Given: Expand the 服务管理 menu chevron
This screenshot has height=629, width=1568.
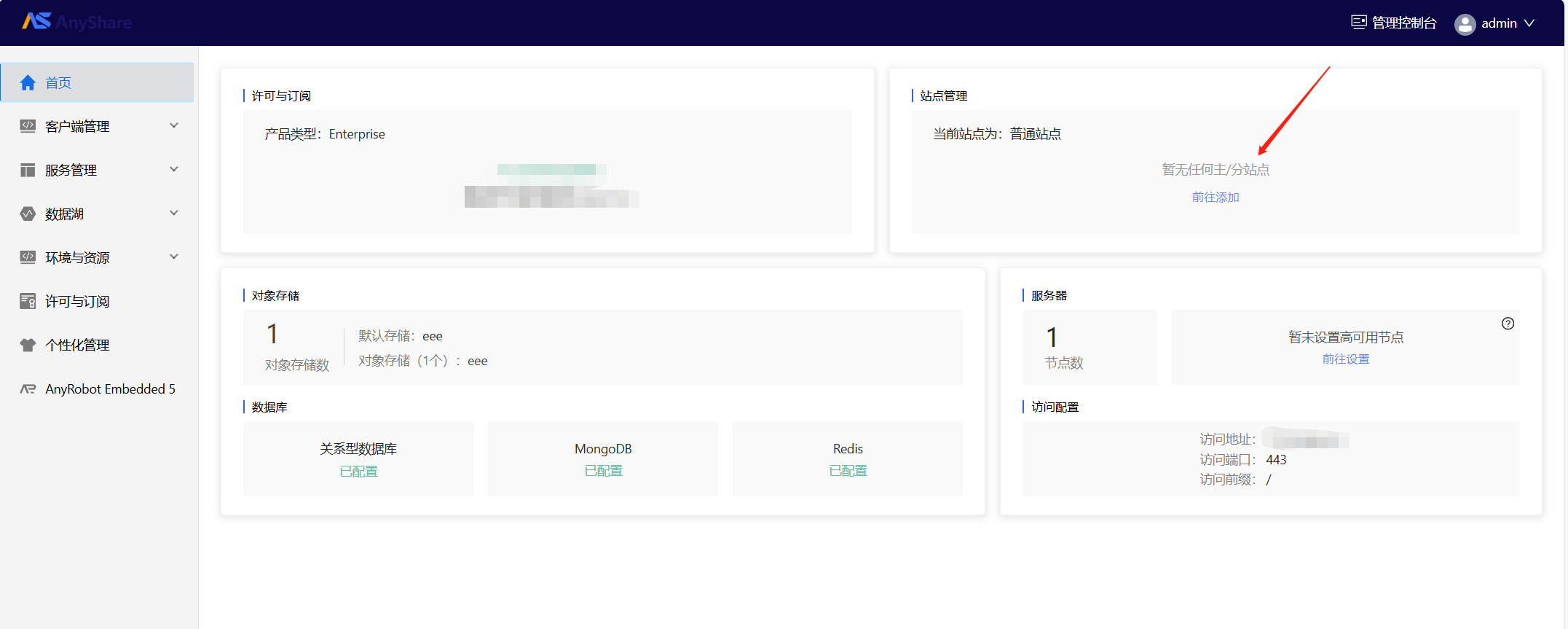Looking at the screenshot, I should tap(174, 169).
